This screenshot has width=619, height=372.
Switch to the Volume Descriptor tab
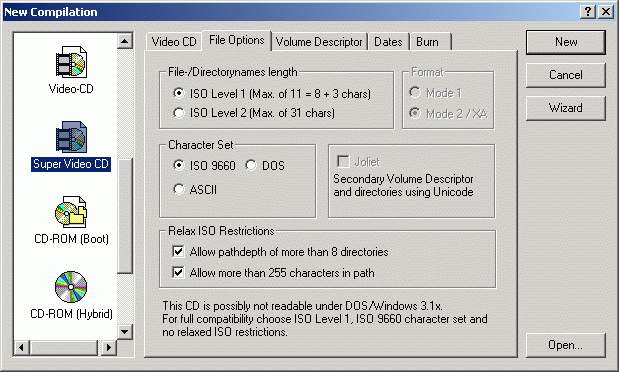319,42
